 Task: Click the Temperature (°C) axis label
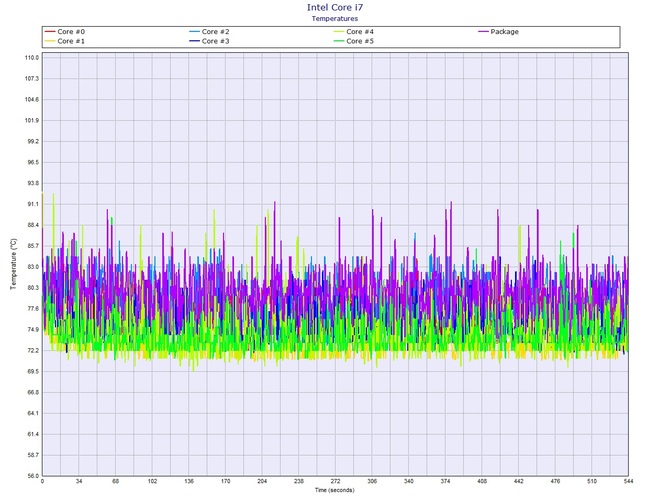click(x=14, y=264)
